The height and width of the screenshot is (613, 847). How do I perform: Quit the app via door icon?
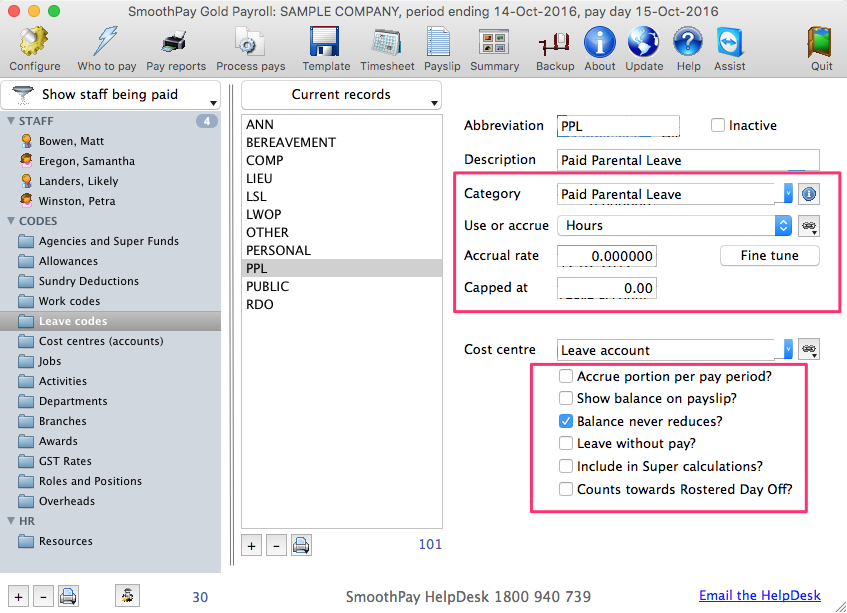coord(821,49)
